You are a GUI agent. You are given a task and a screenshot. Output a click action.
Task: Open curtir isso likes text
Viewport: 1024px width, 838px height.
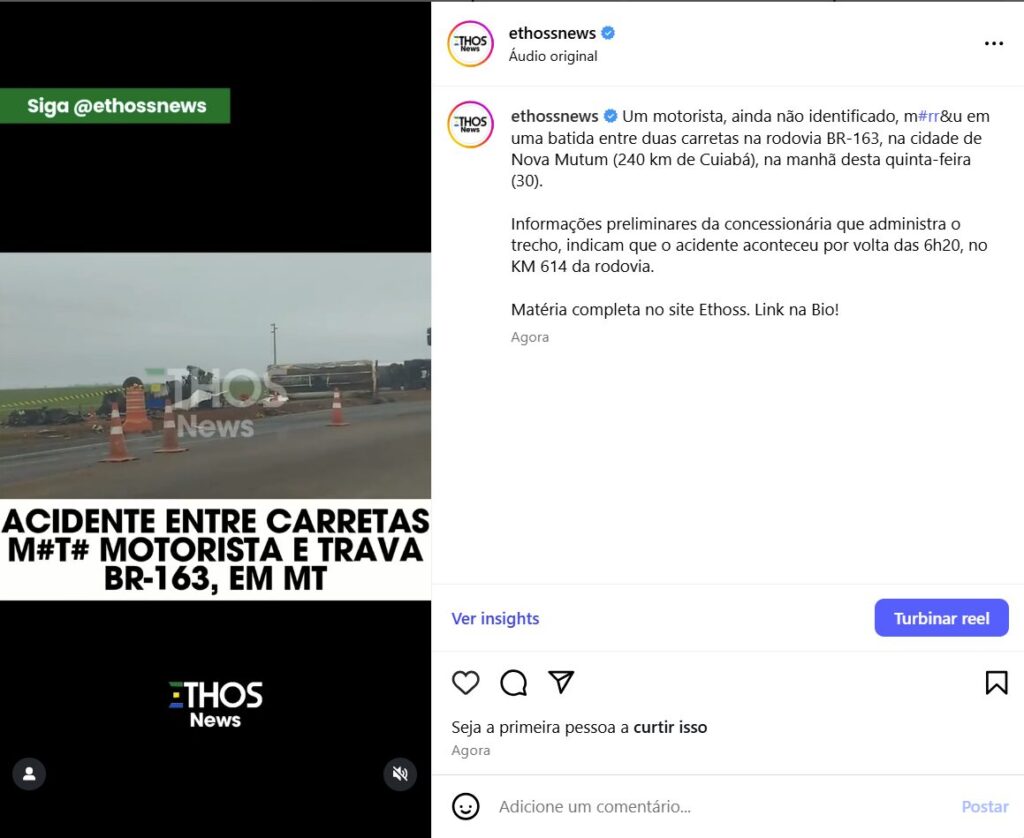(670, 727)
